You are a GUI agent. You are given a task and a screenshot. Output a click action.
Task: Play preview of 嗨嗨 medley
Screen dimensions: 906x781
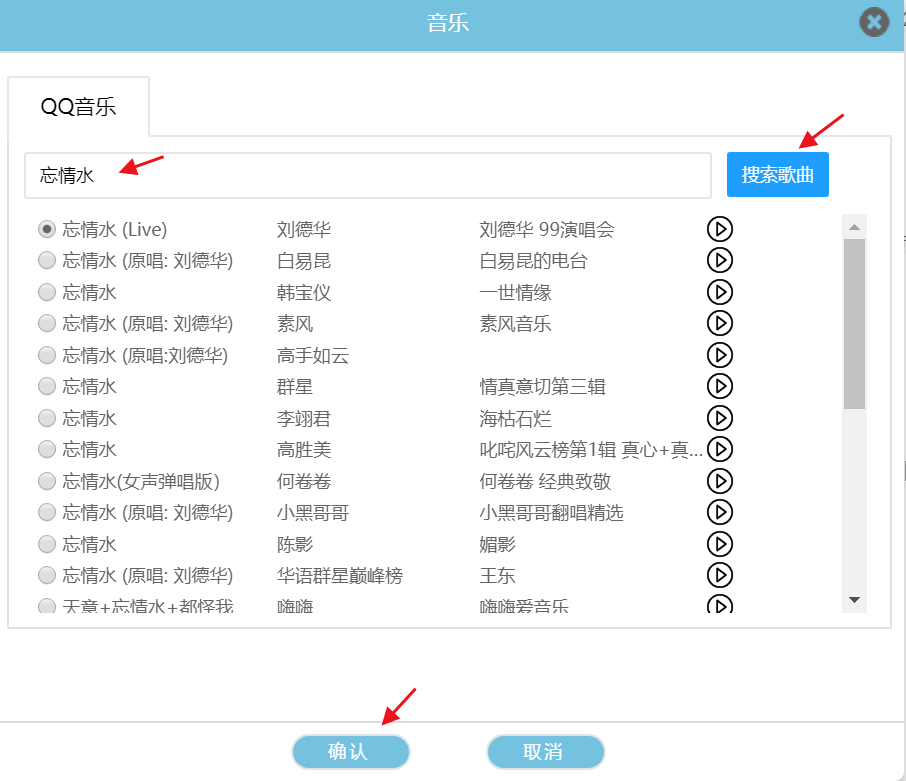720,604
